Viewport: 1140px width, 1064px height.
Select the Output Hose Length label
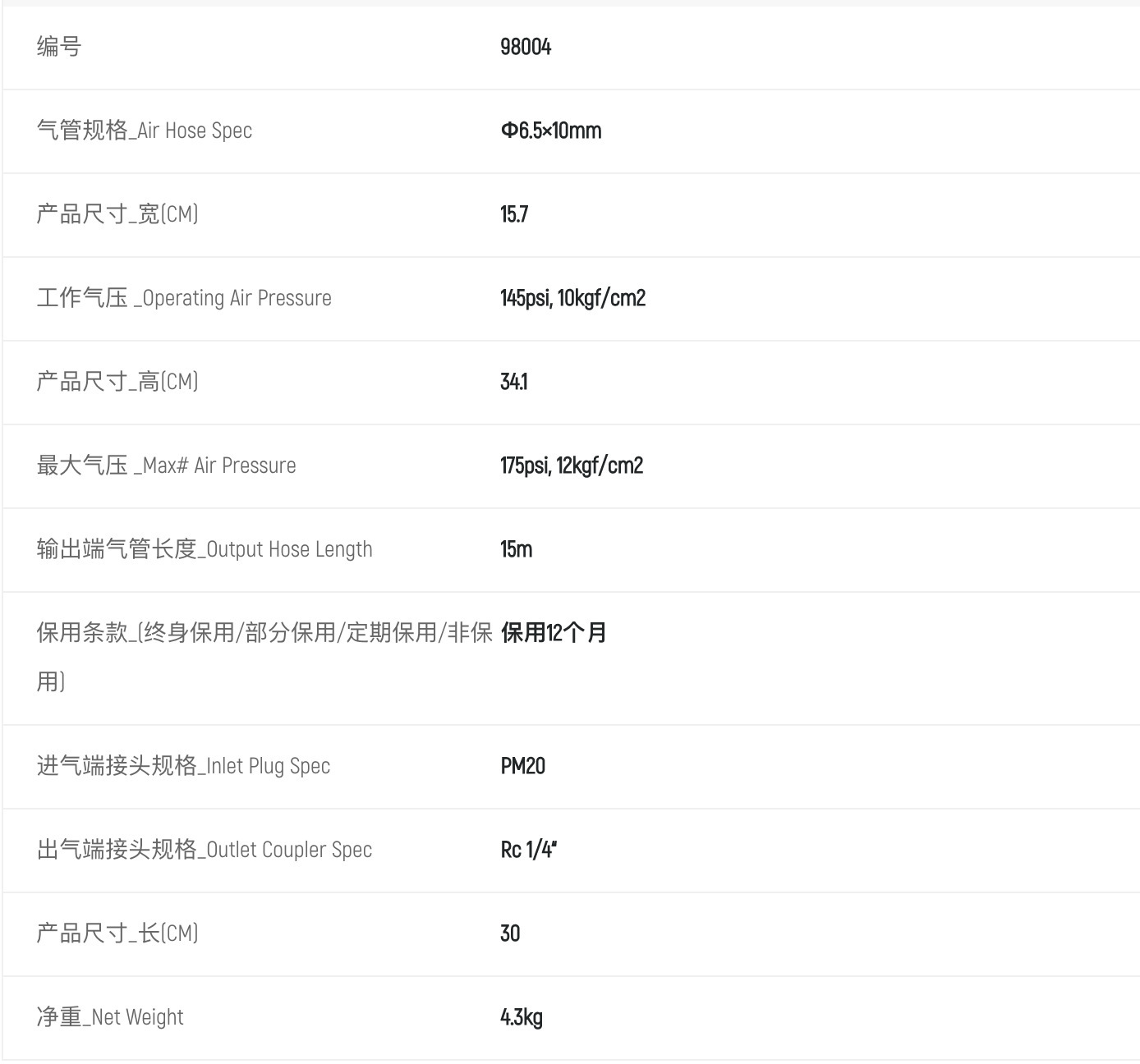point(205,549)
